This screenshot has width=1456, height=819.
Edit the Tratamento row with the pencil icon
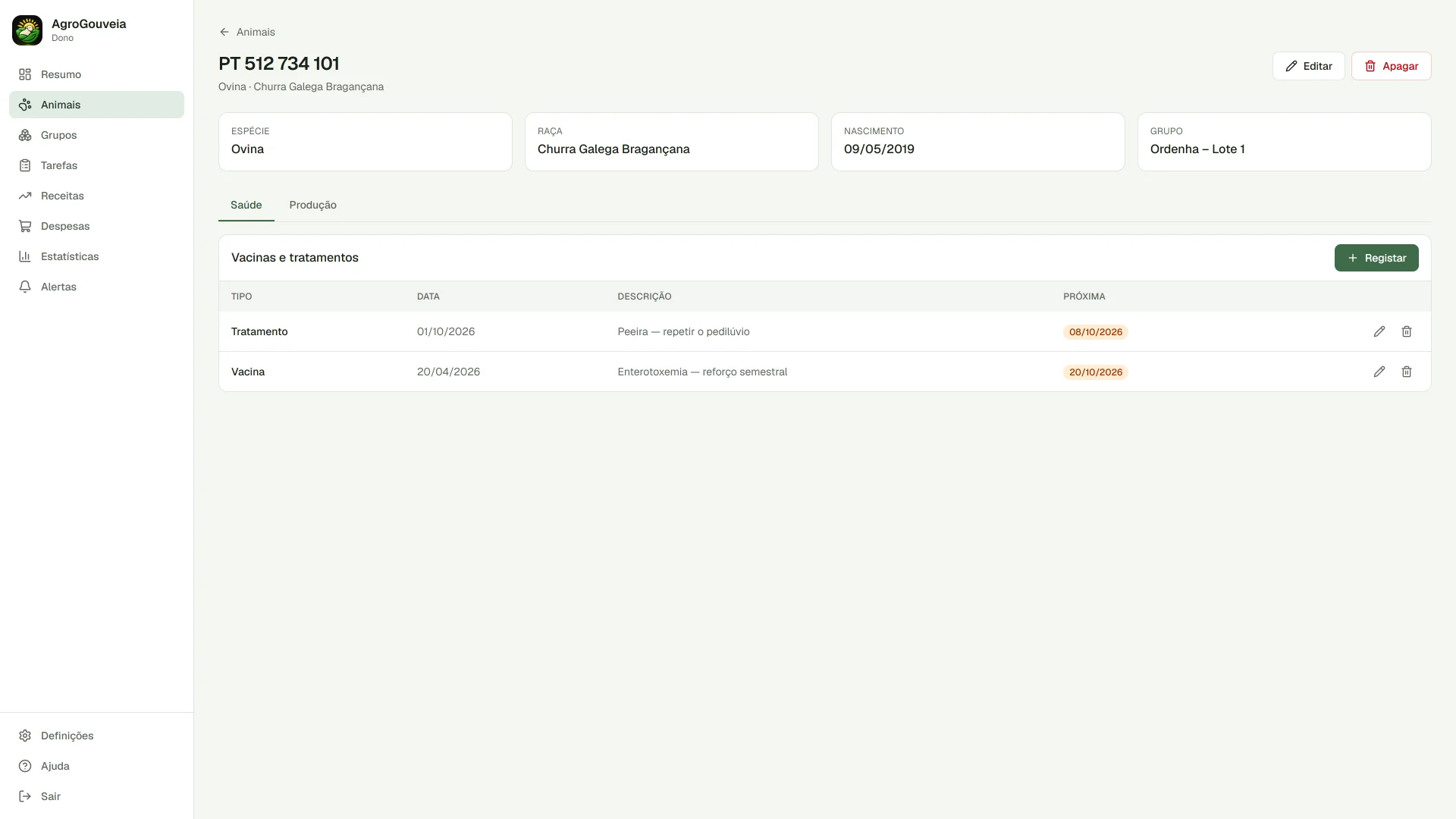tap(1379, 331)
